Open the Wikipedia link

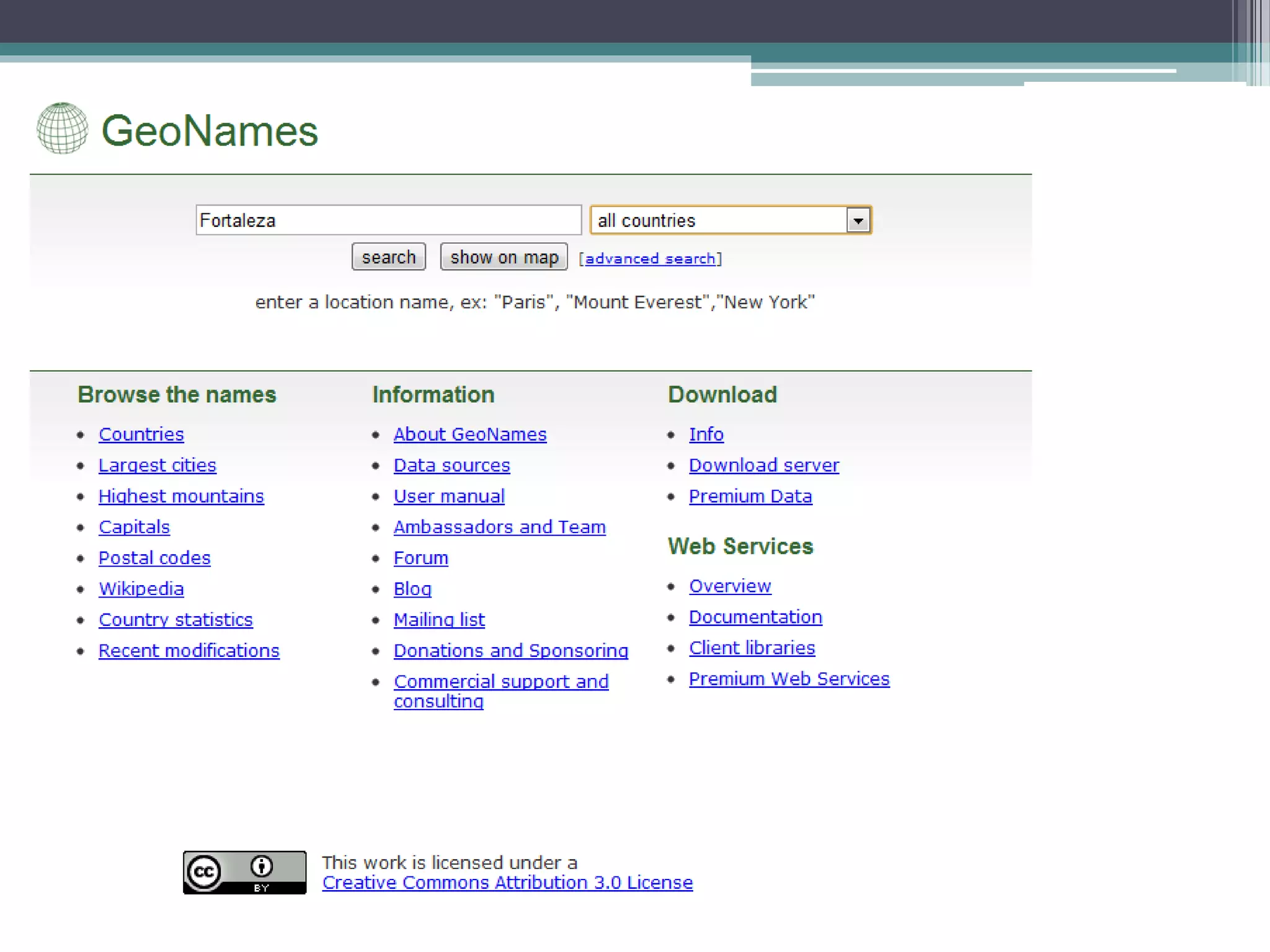[x=141, y=589]
